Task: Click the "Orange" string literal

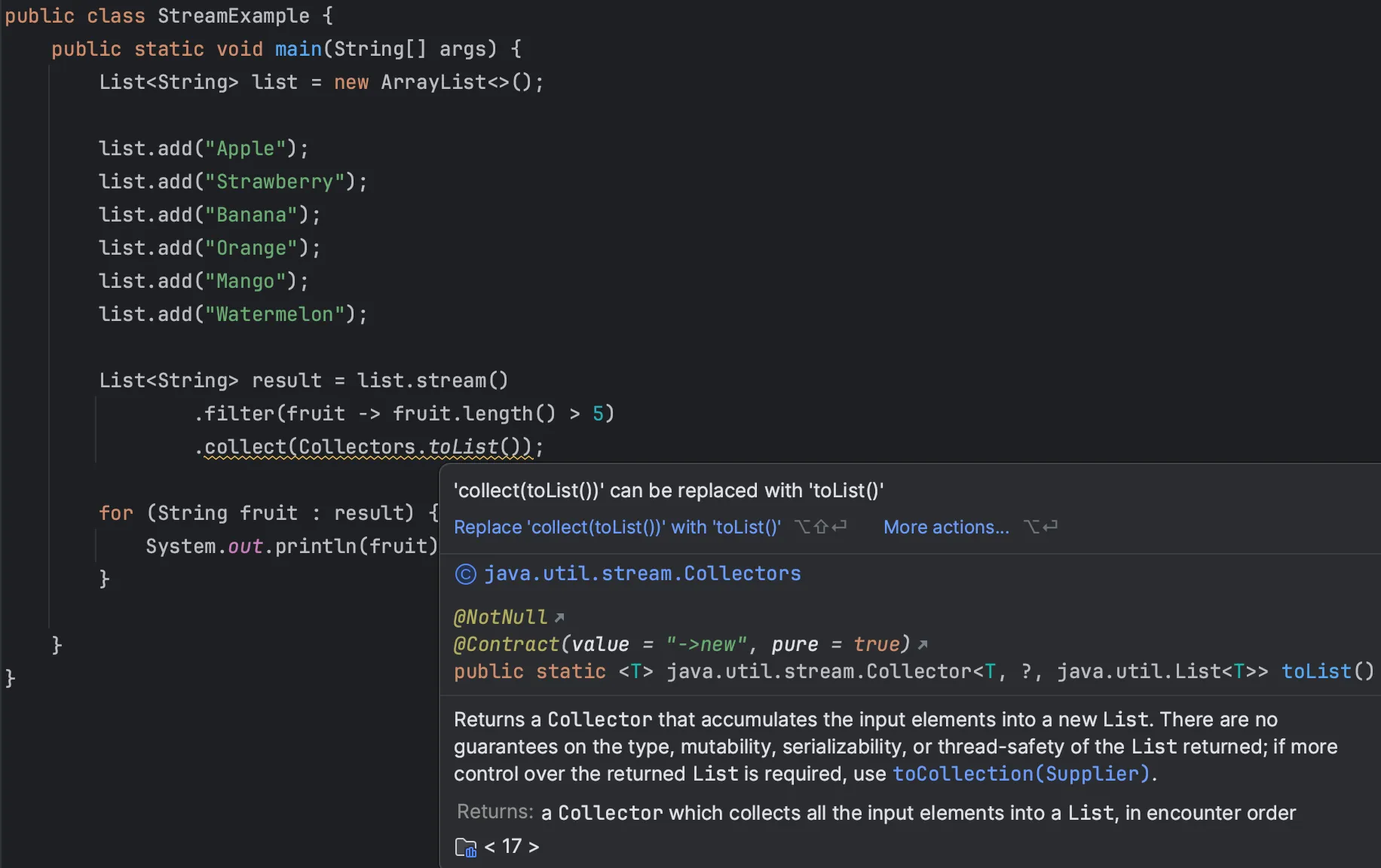Action: click(x=251, y=248)
